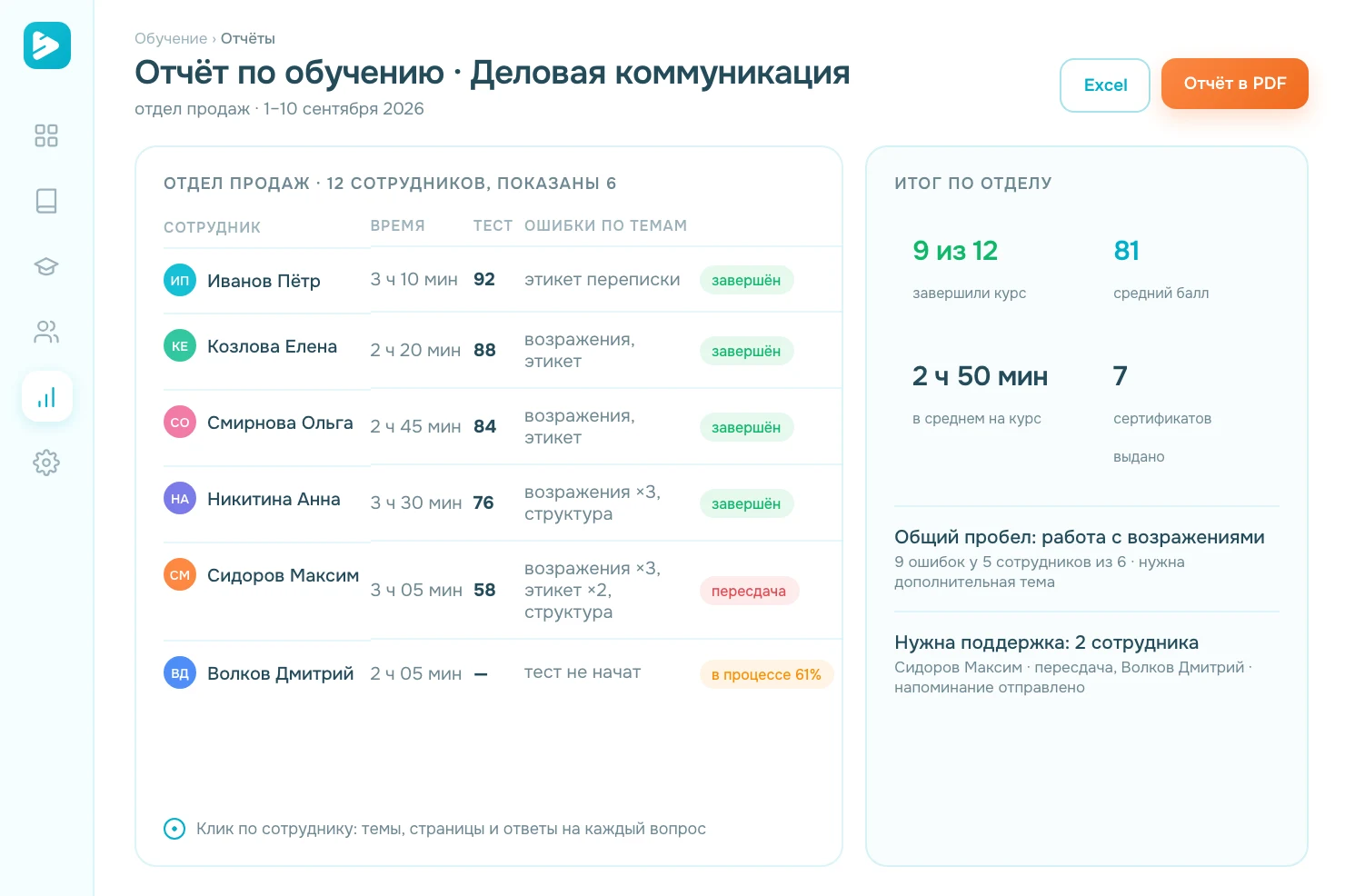The width and height of the screenshot is (1345, 896).
Task: Click the app logo in the sidebar
Action: pyautogui.click(x=47, y=45)
